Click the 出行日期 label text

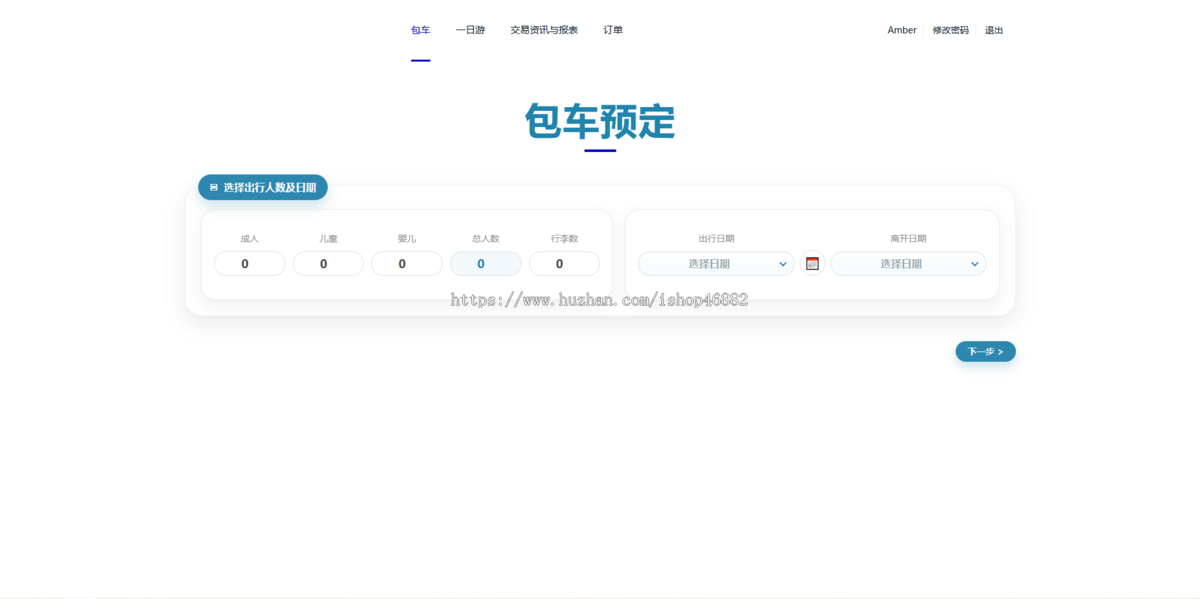coord(716,239)
